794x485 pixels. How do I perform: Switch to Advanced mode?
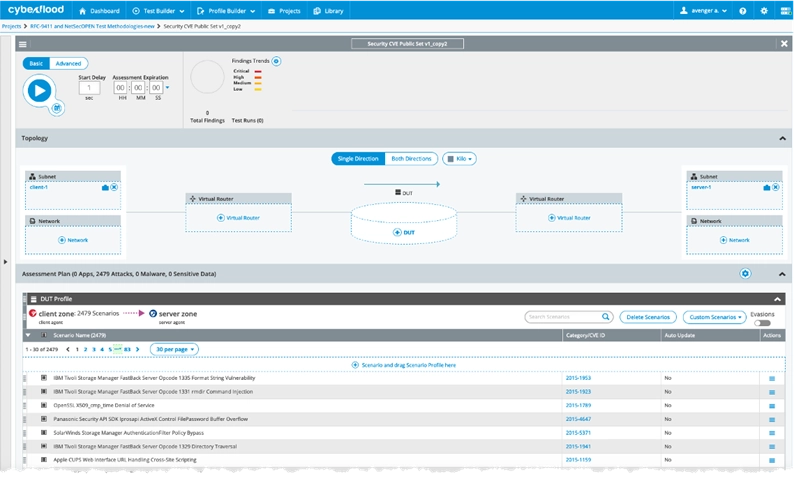tap(68, 63)
